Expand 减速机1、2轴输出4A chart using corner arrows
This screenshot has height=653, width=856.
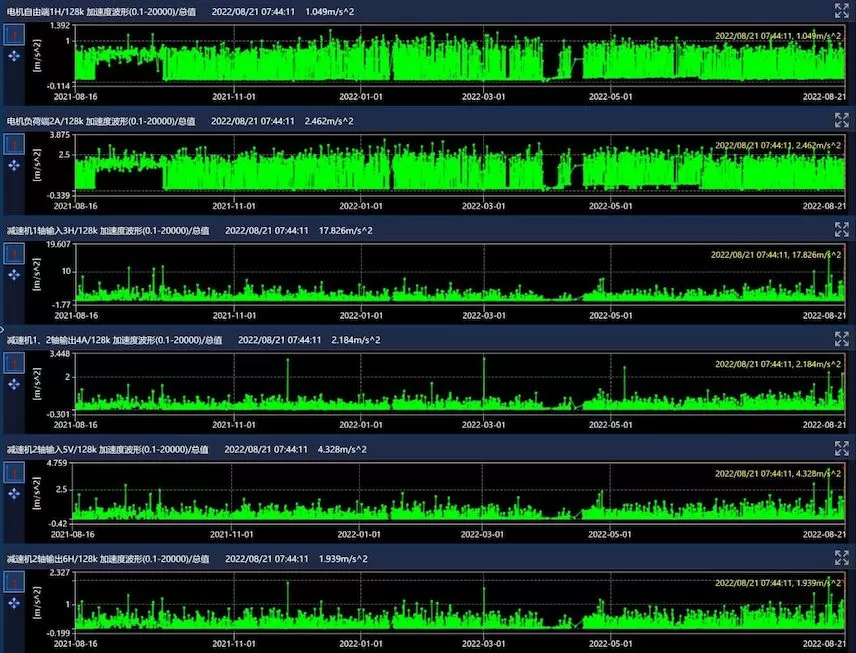click(x=841, y=339)
